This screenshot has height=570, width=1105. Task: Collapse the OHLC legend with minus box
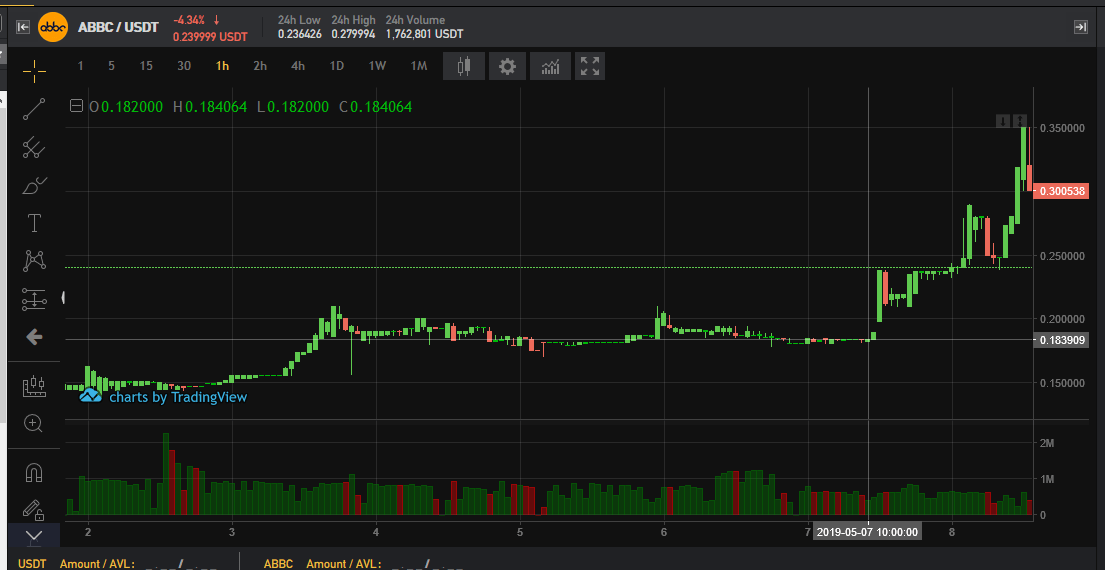[x=76, y=106]
